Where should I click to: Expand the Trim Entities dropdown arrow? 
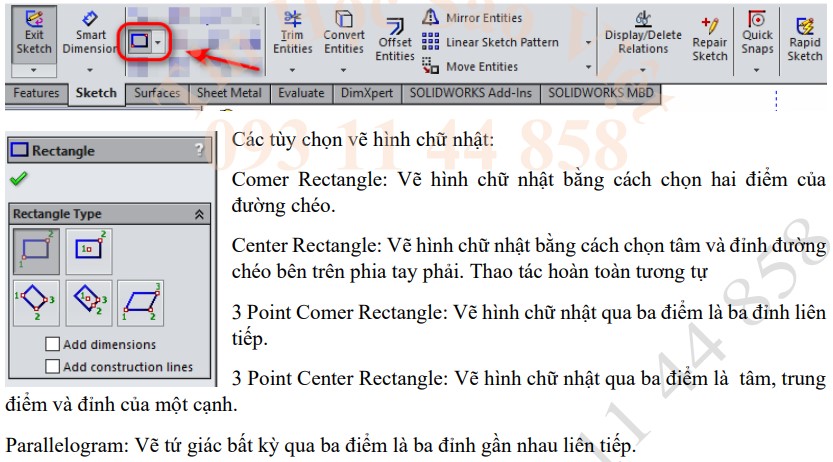(x=292, y=70)
